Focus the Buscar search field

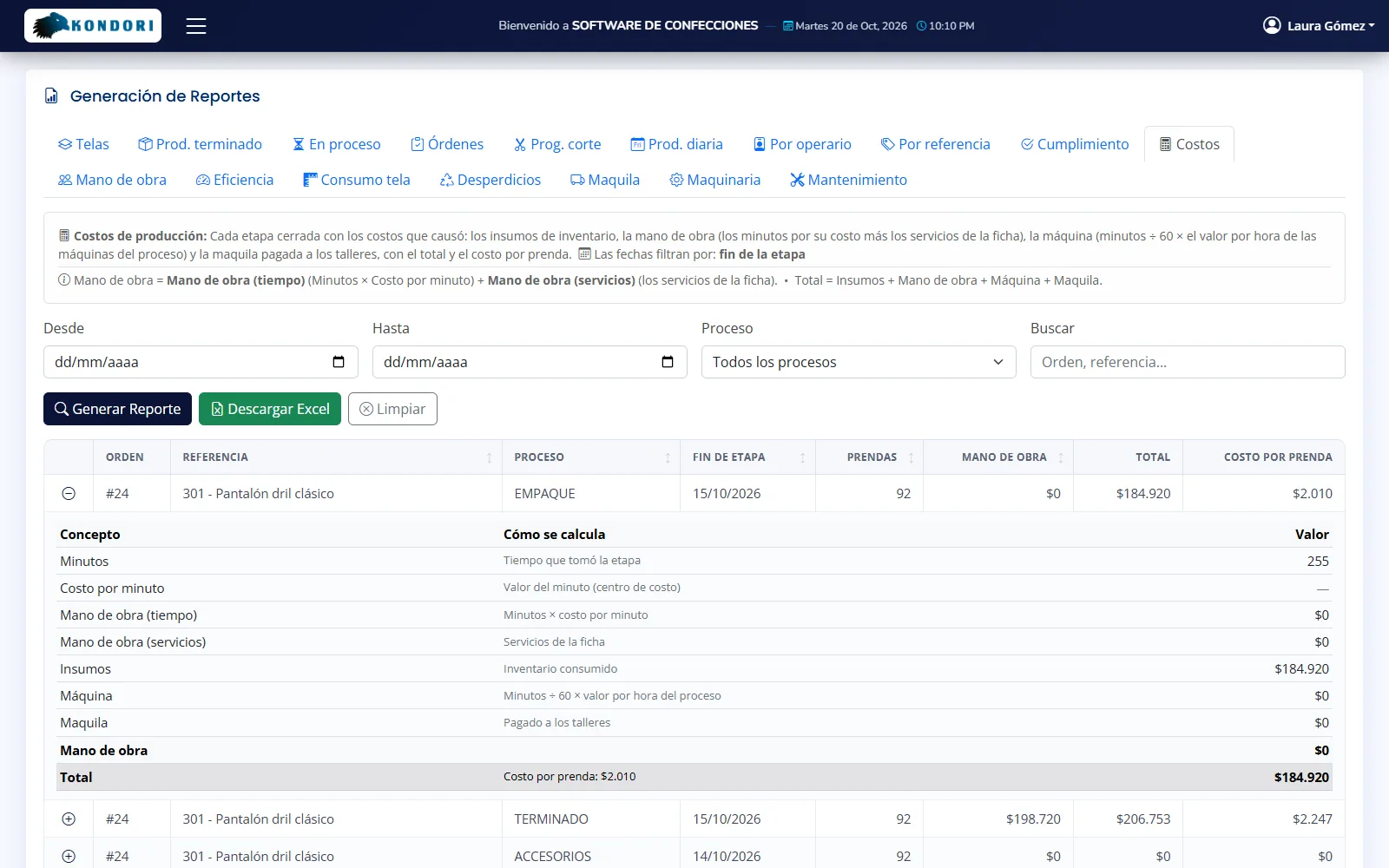1188,362
